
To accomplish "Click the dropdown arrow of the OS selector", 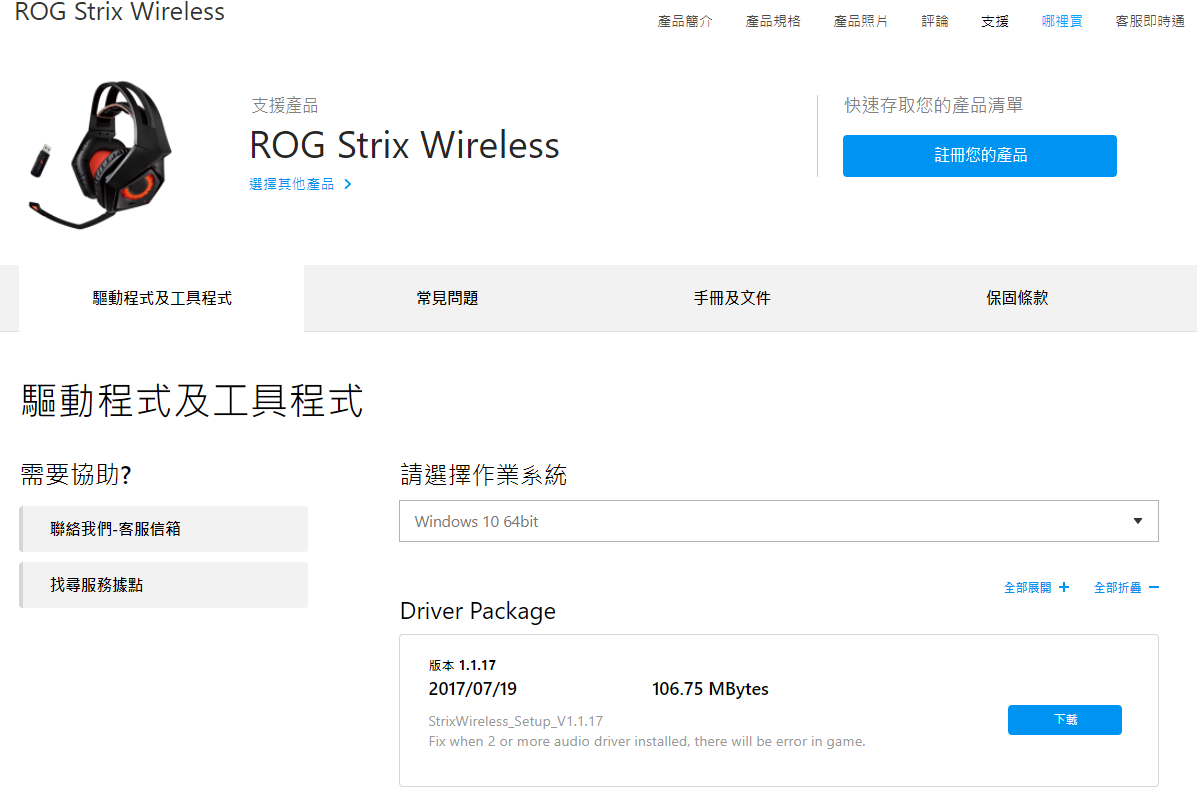I will pyautogui.click(x=1137, y=522).
